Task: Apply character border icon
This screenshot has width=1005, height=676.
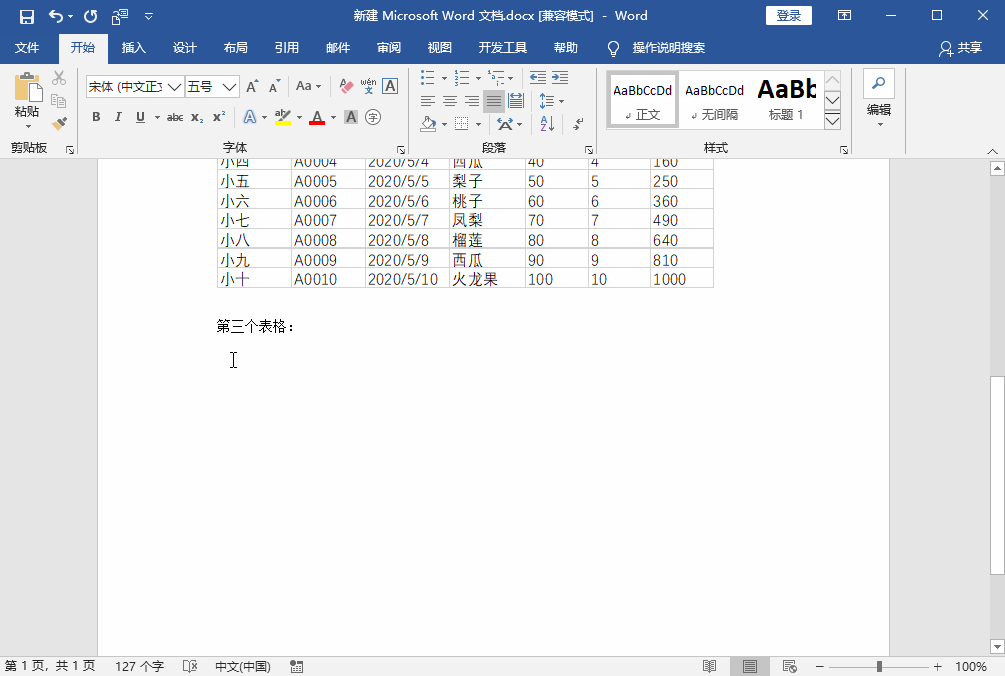Action: tap(390, 87)
